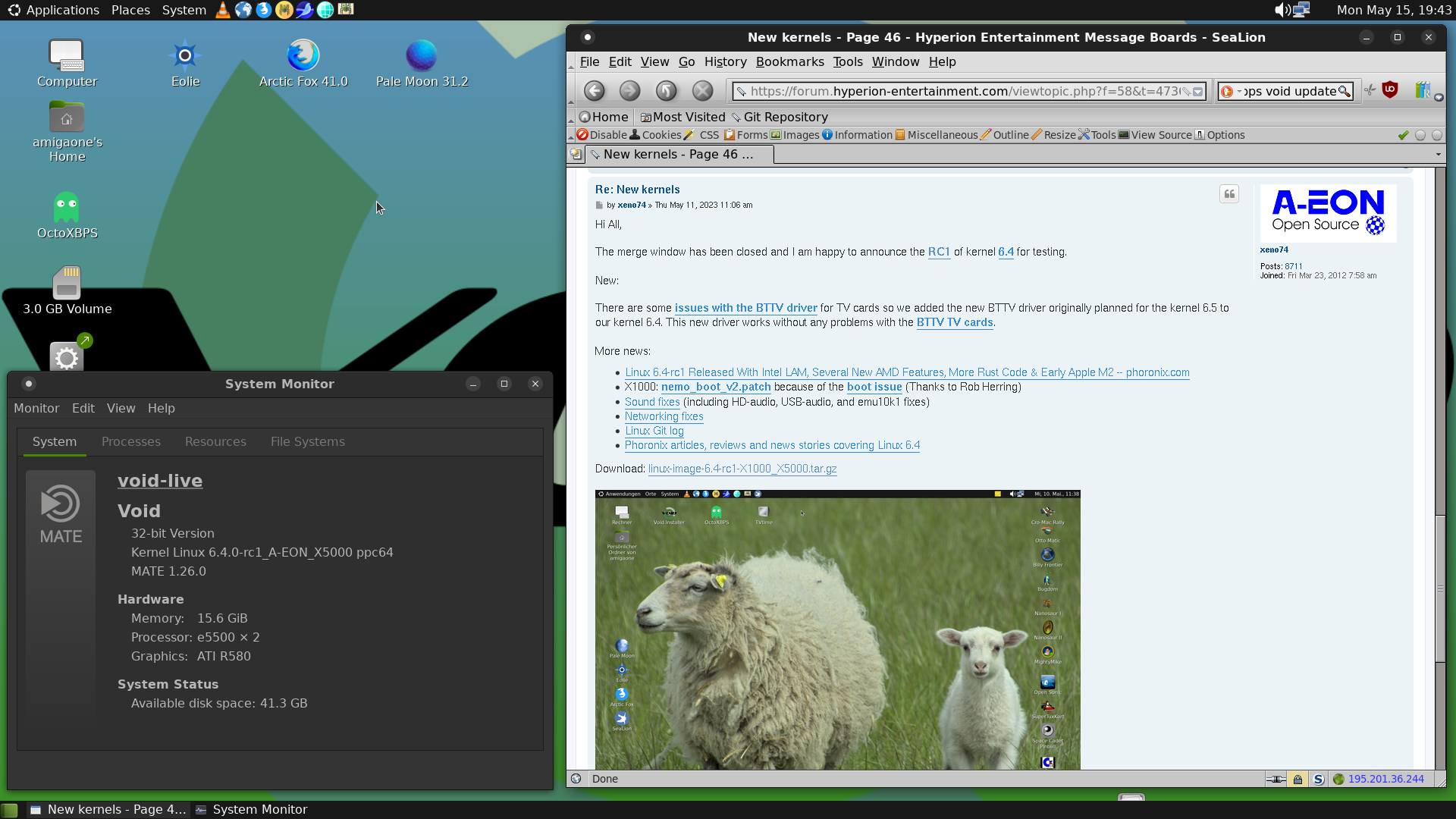Viewport: 1456px width, 819px height.
Task: Open the Linux Git log link
Action: [654, 431]
